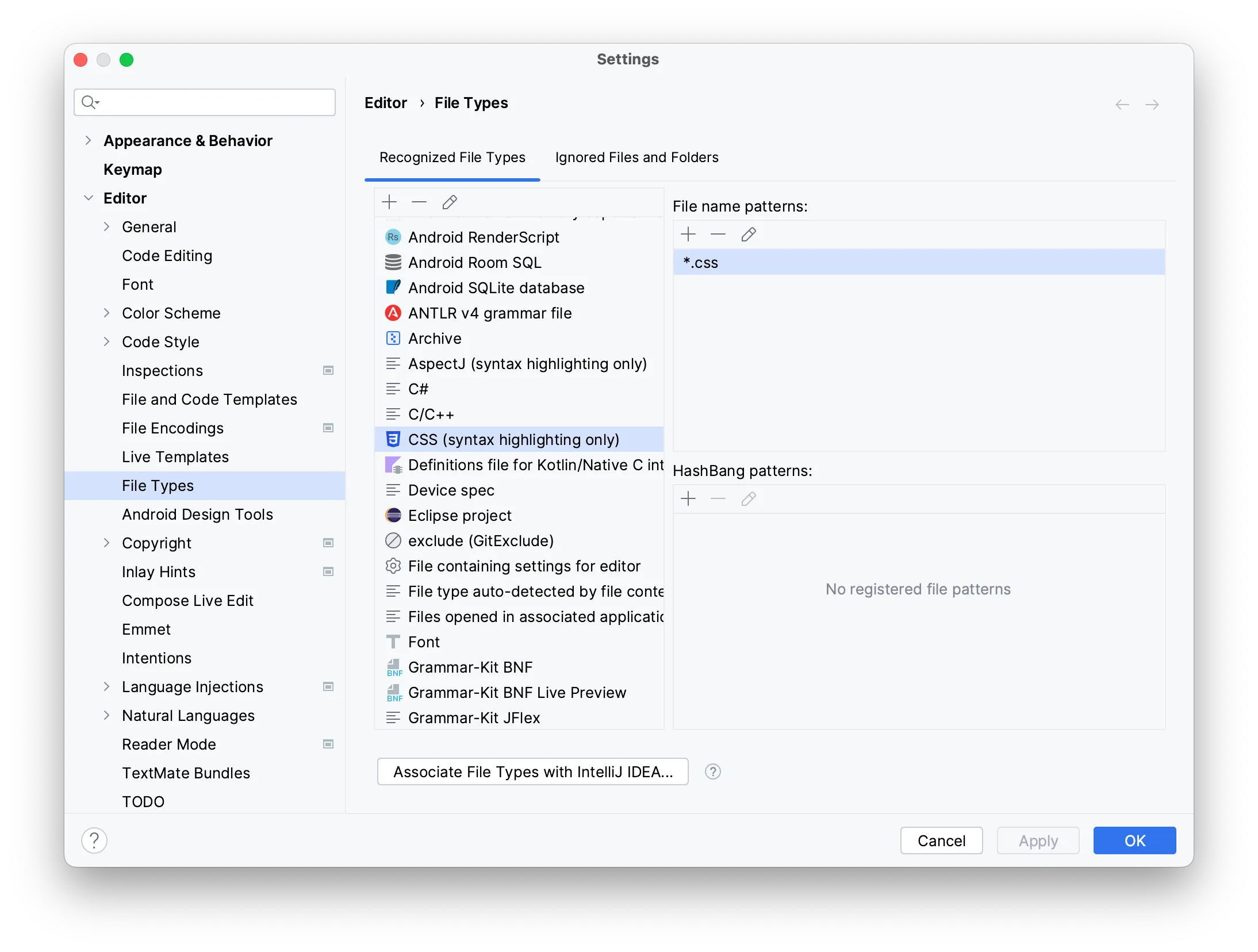
Task: Select ANTLR v4 grammar file type
Action: click(489, 313)
